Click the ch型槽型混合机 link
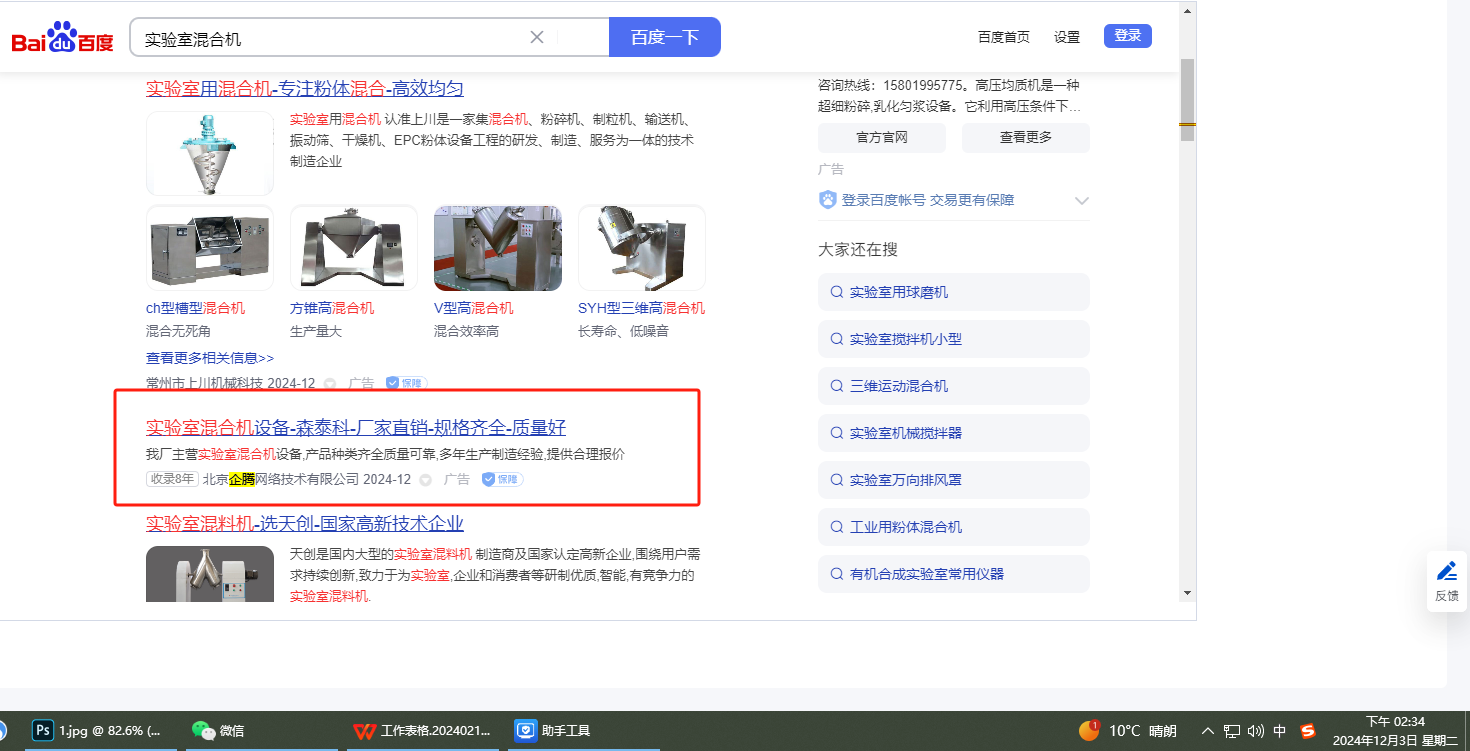Viewport: 1470px width, 751px height. click(196, 308)
